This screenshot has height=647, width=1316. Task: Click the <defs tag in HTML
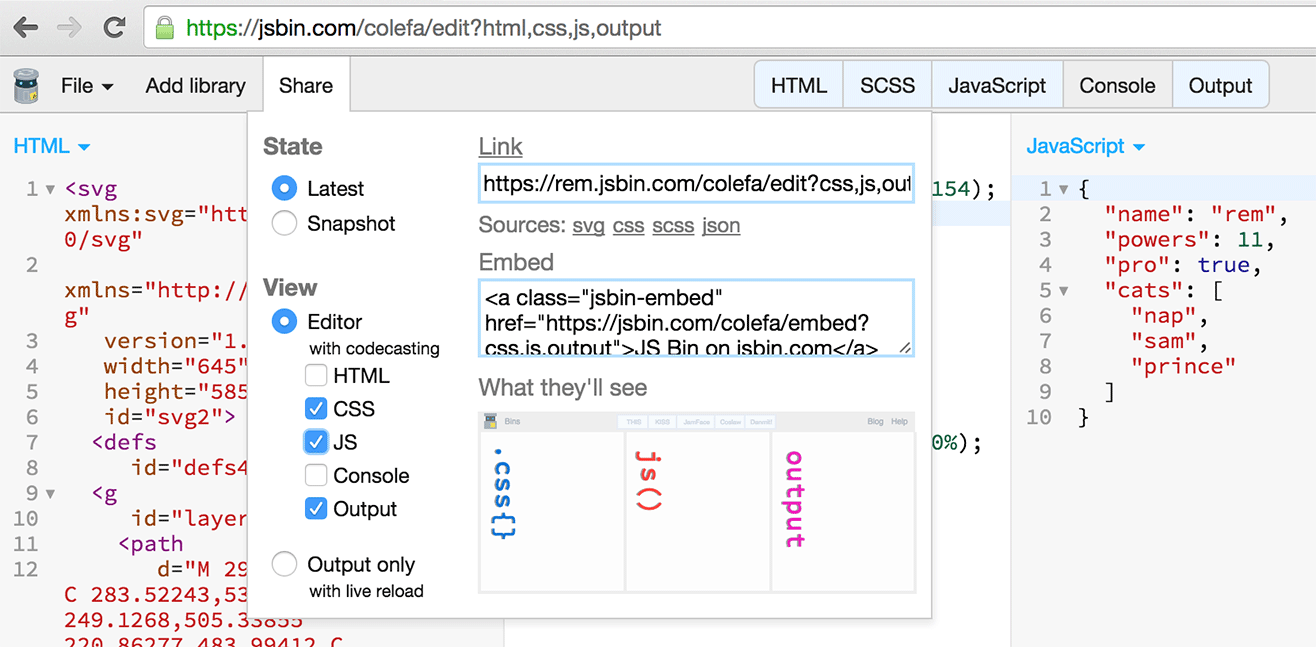(124, 442)
